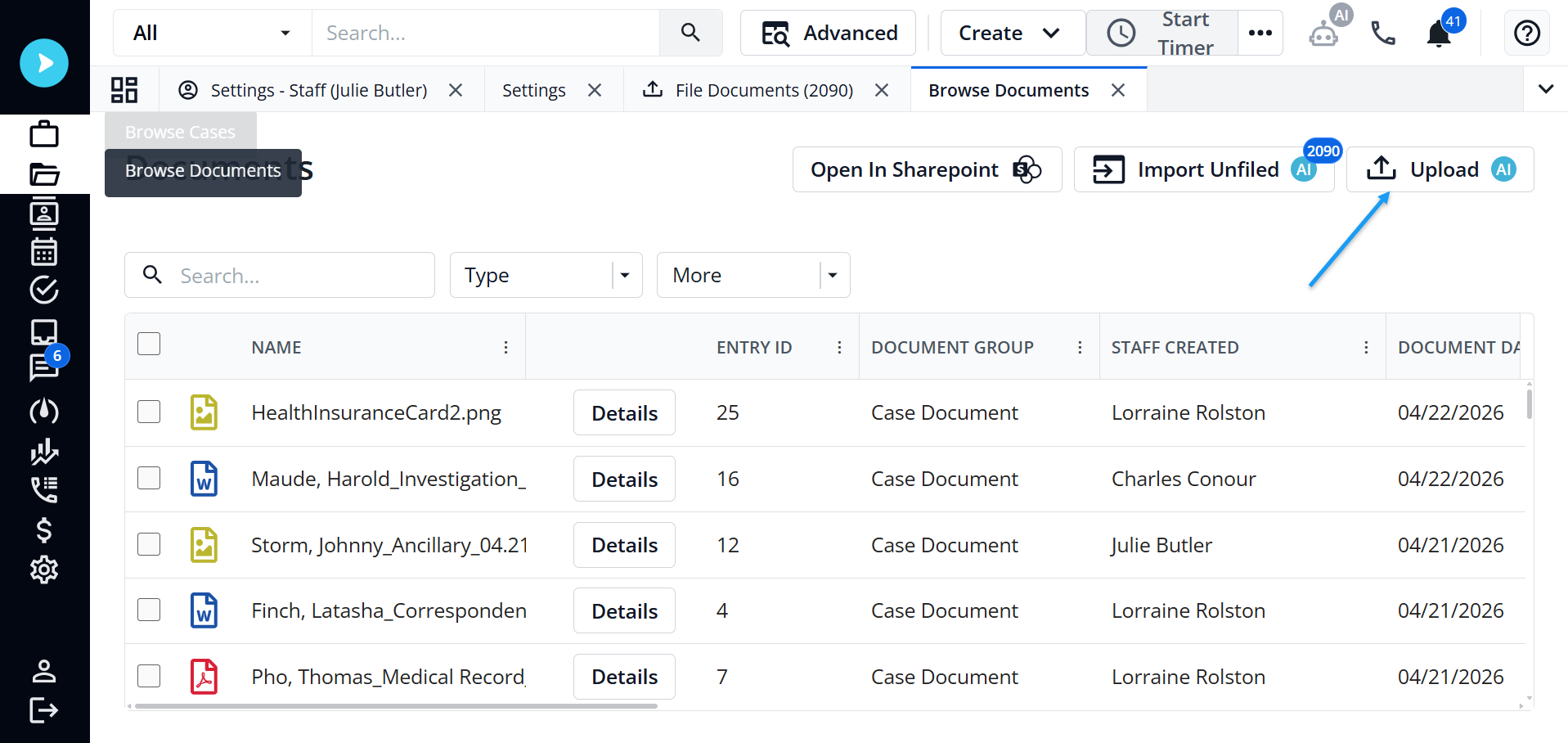Expand the Create dropdown

(x=1013, y=33)
